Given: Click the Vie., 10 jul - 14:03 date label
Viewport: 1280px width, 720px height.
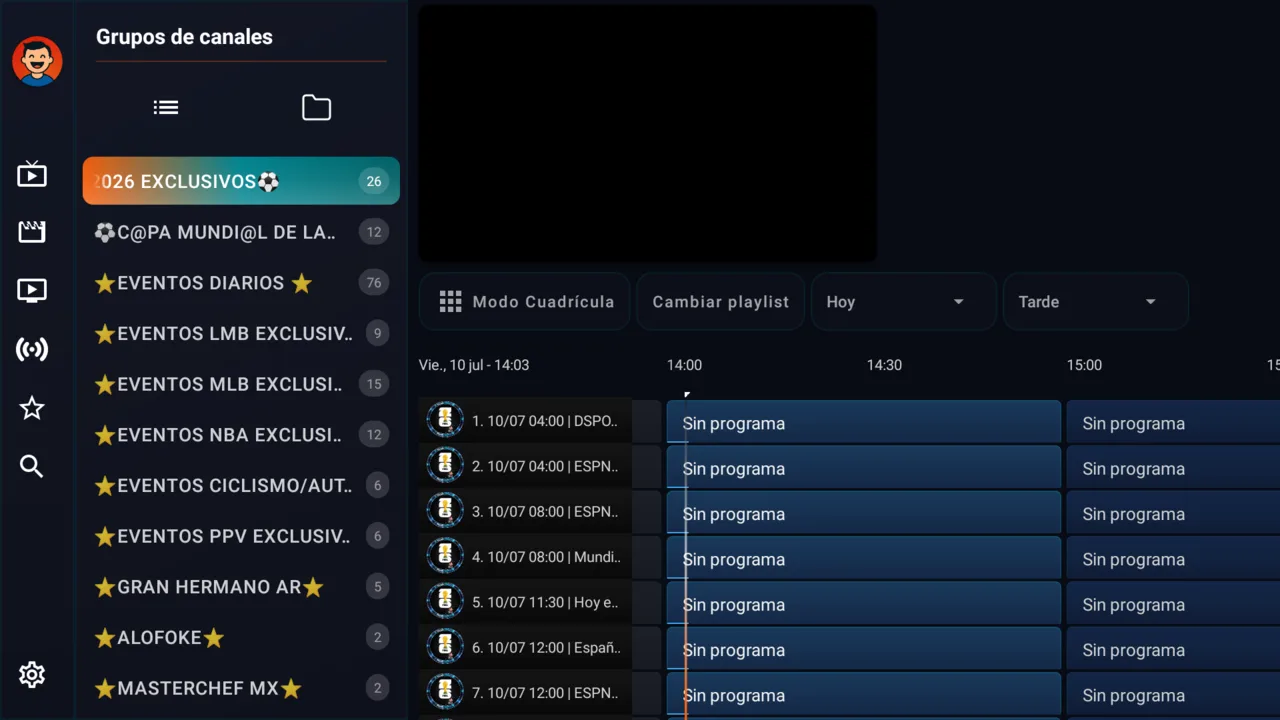Looking at the screenshot, I should tap(474, 365).
